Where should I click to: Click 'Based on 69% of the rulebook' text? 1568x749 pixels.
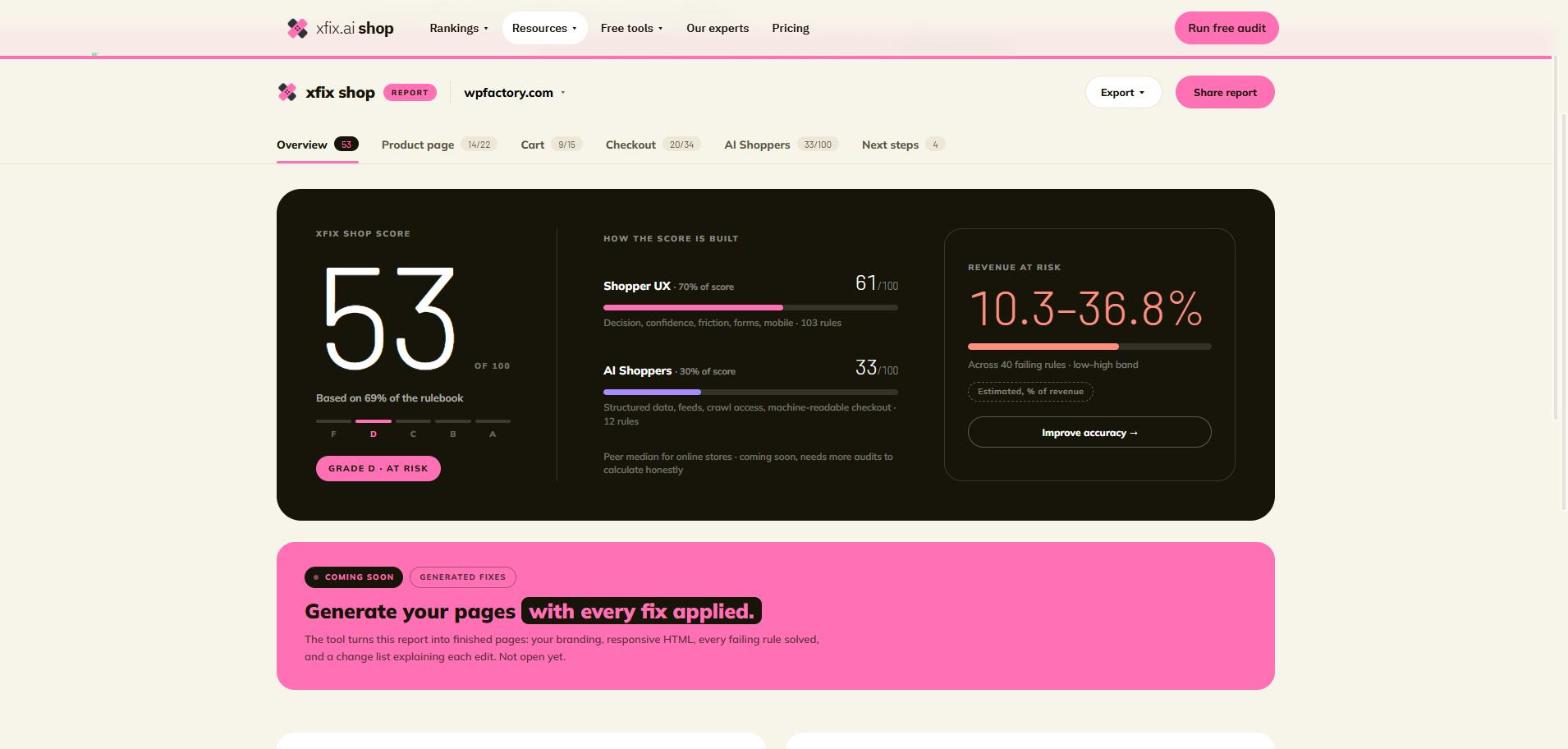[390, 398]
